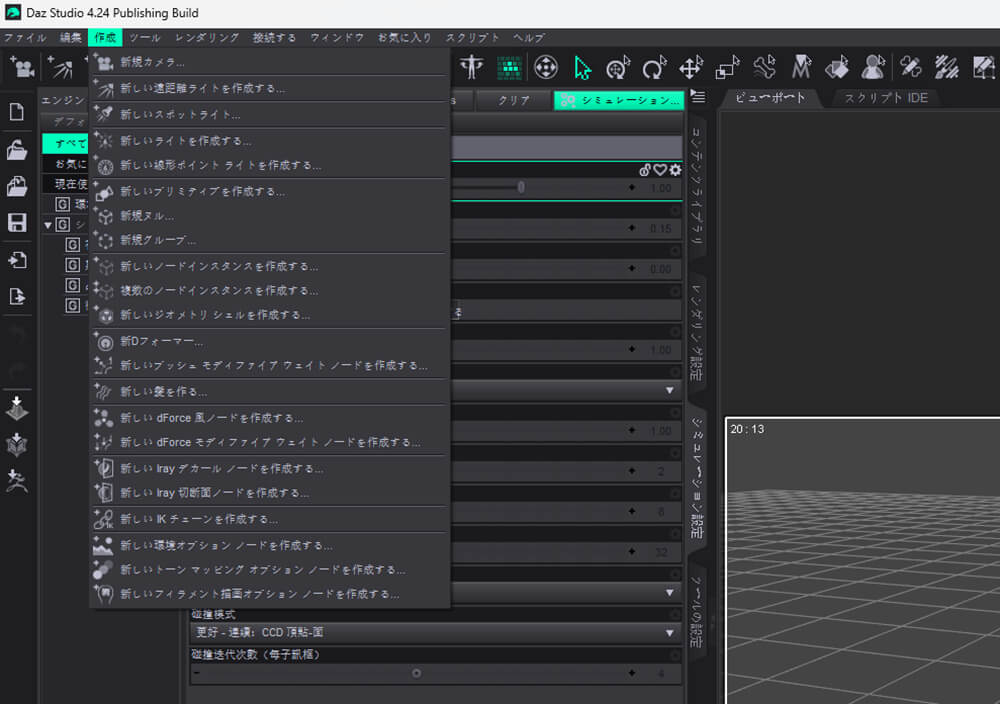Click the Merge file folder icon

tap(17, 186)
